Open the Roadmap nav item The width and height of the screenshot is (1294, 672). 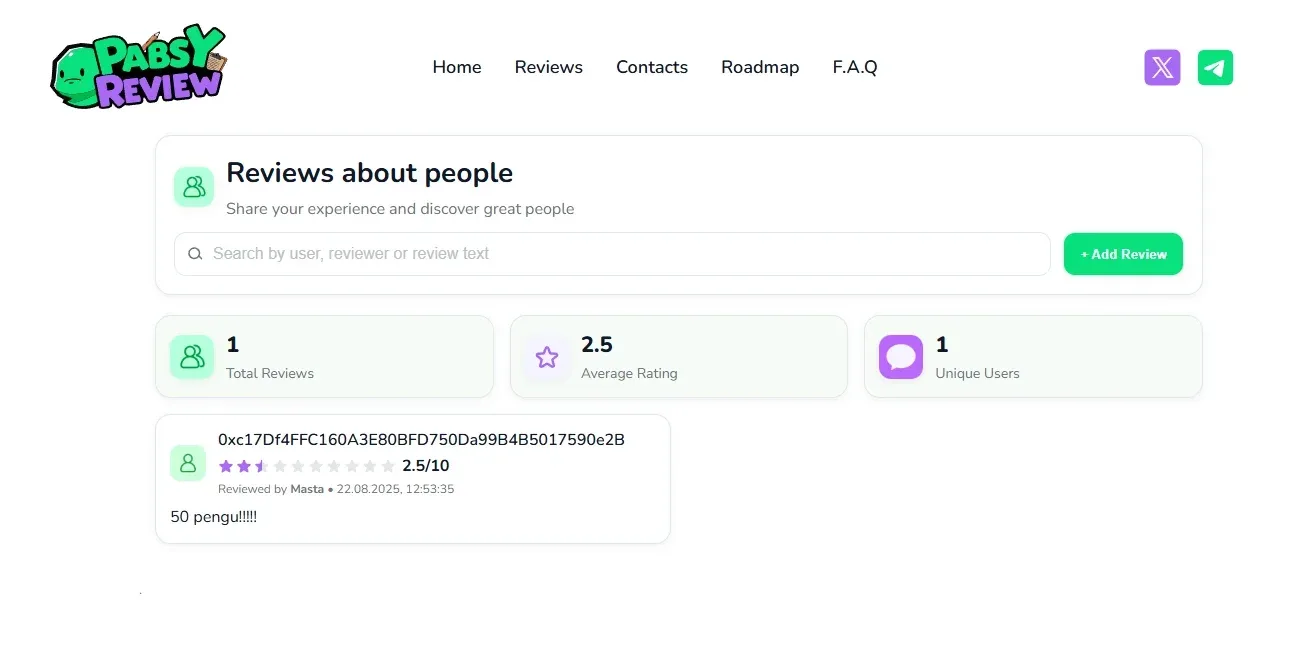(x=760, y=67)
